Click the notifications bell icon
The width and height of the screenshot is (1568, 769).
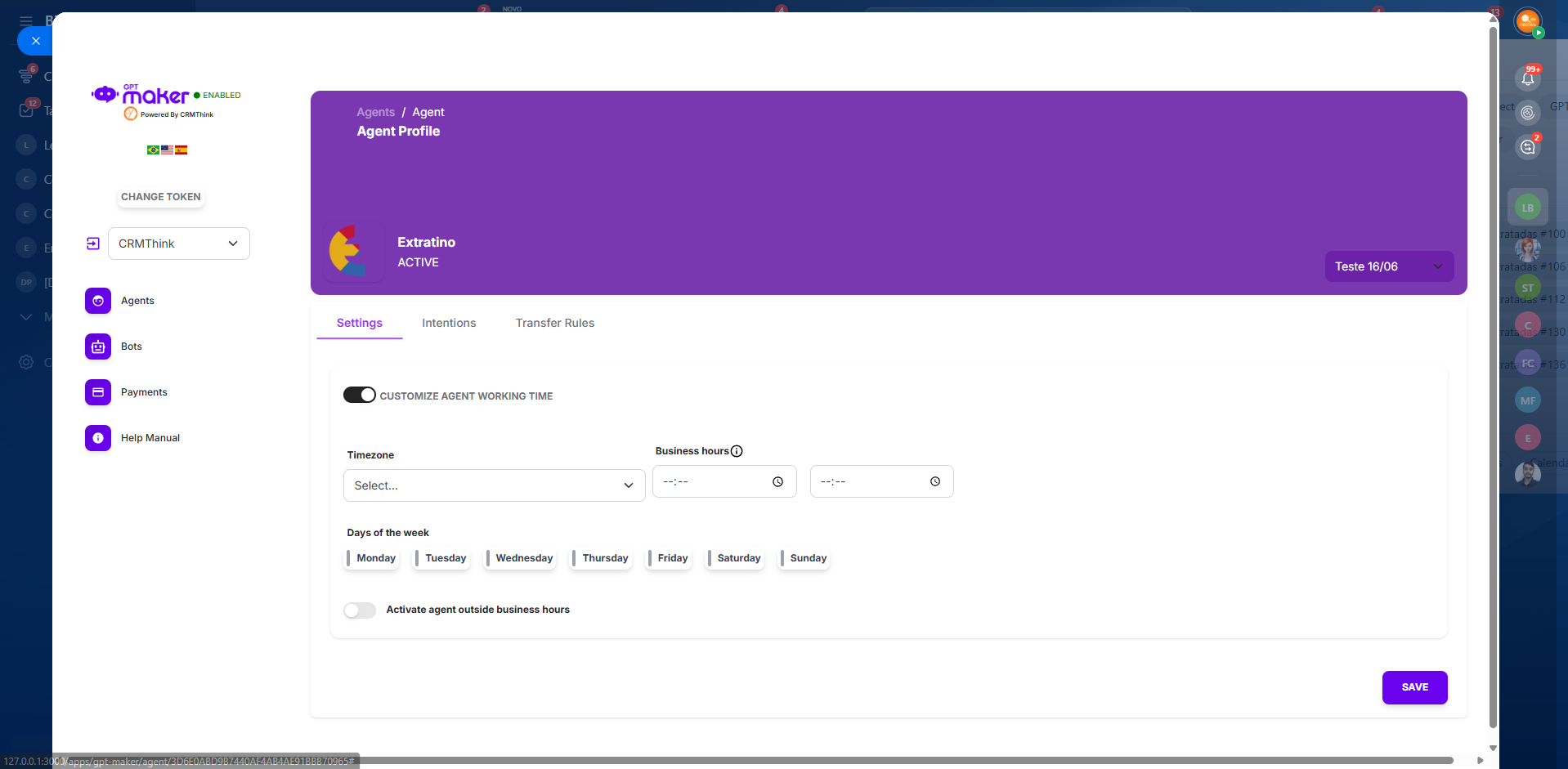[1527, 78]
